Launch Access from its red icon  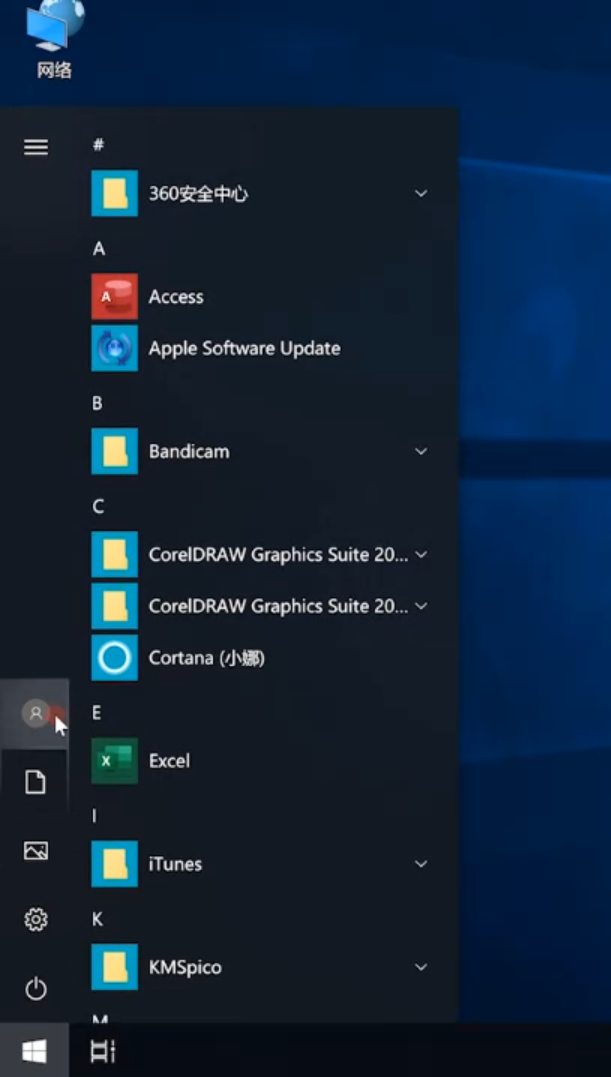point(115,297)
